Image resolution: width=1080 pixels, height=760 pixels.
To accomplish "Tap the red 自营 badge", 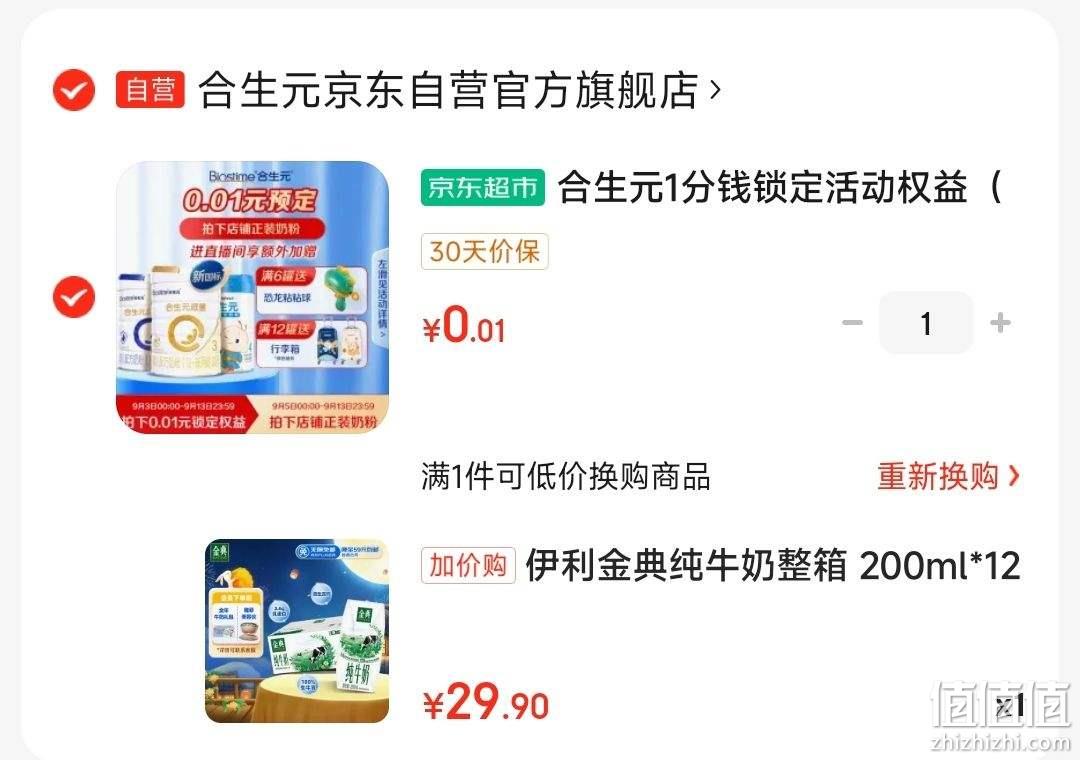I will point(150,90).
